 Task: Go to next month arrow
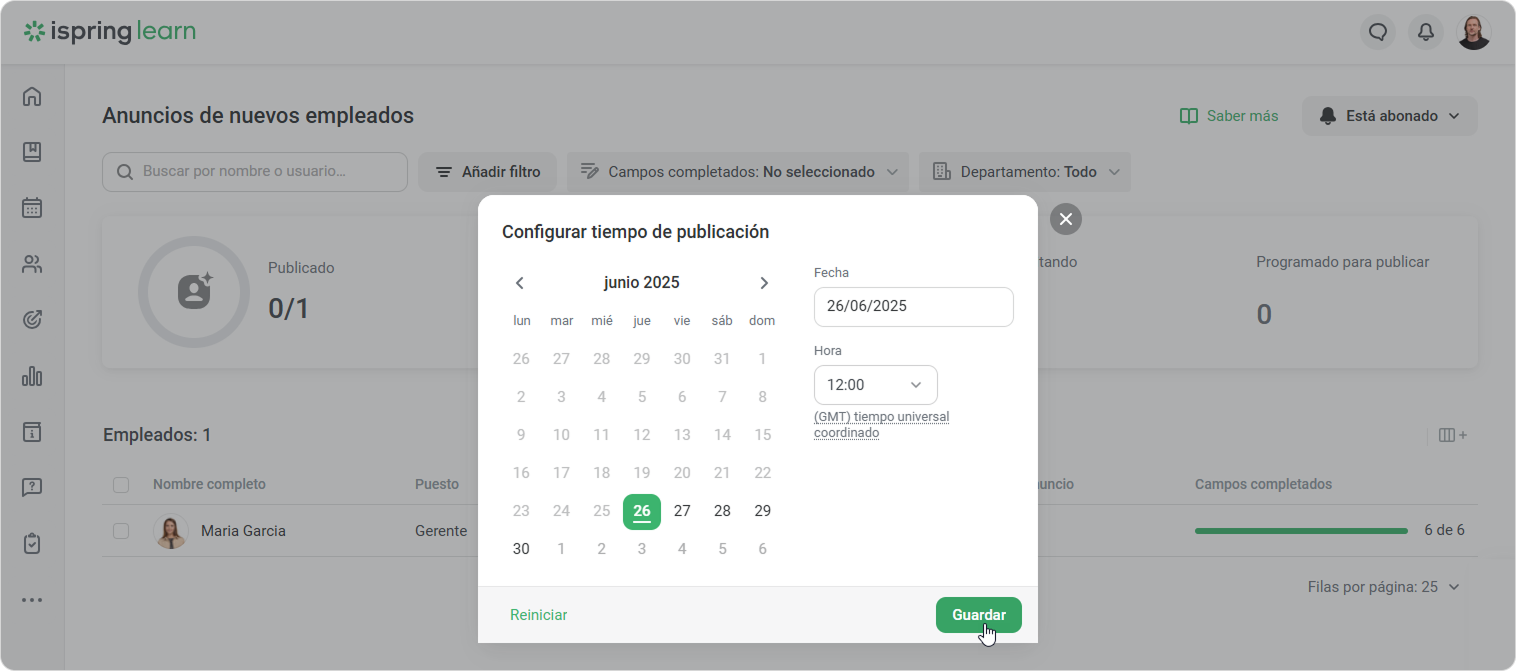(x=764, y=283)
